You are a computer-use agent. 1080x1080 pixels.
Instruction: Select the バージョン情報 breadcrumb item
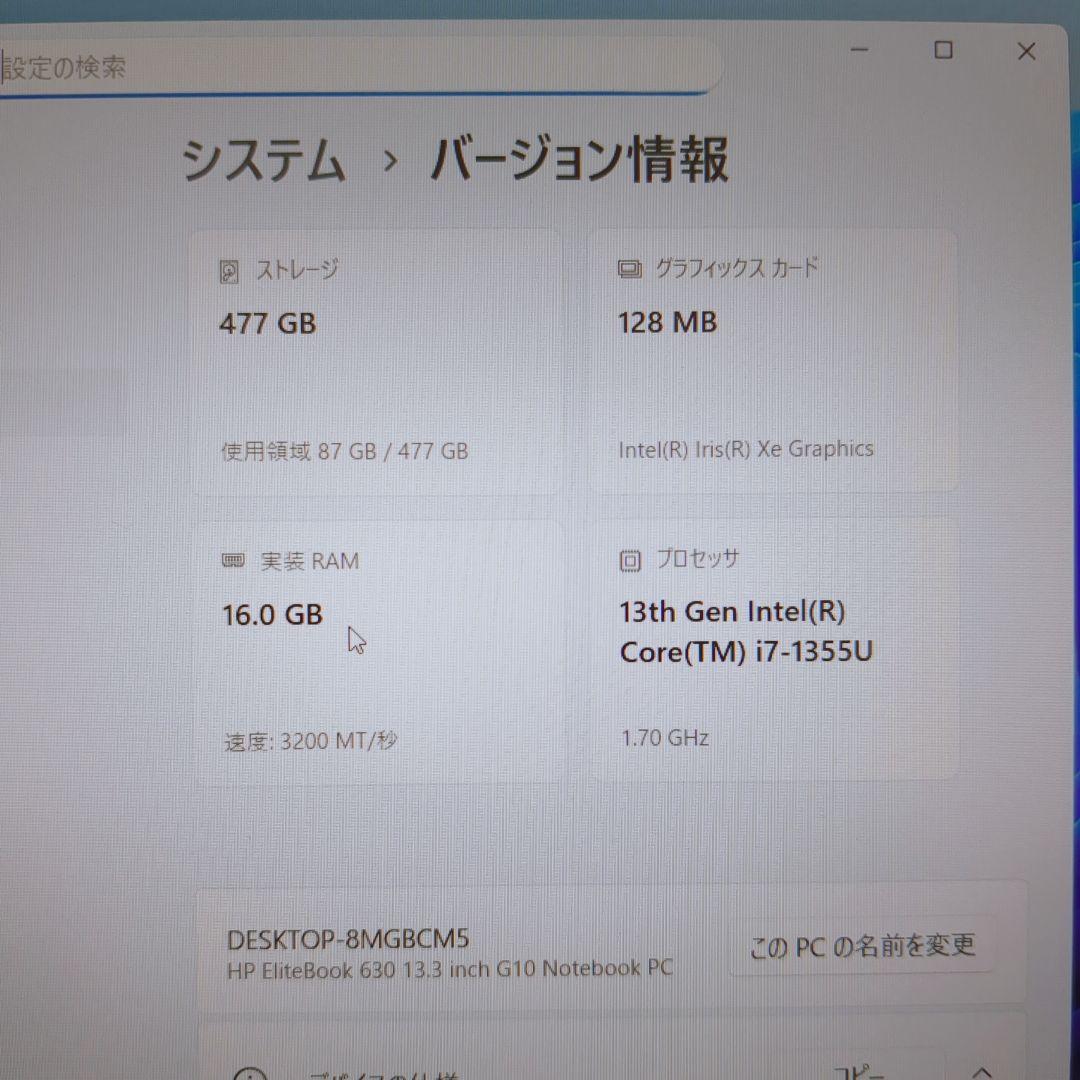tap(580, 160)
